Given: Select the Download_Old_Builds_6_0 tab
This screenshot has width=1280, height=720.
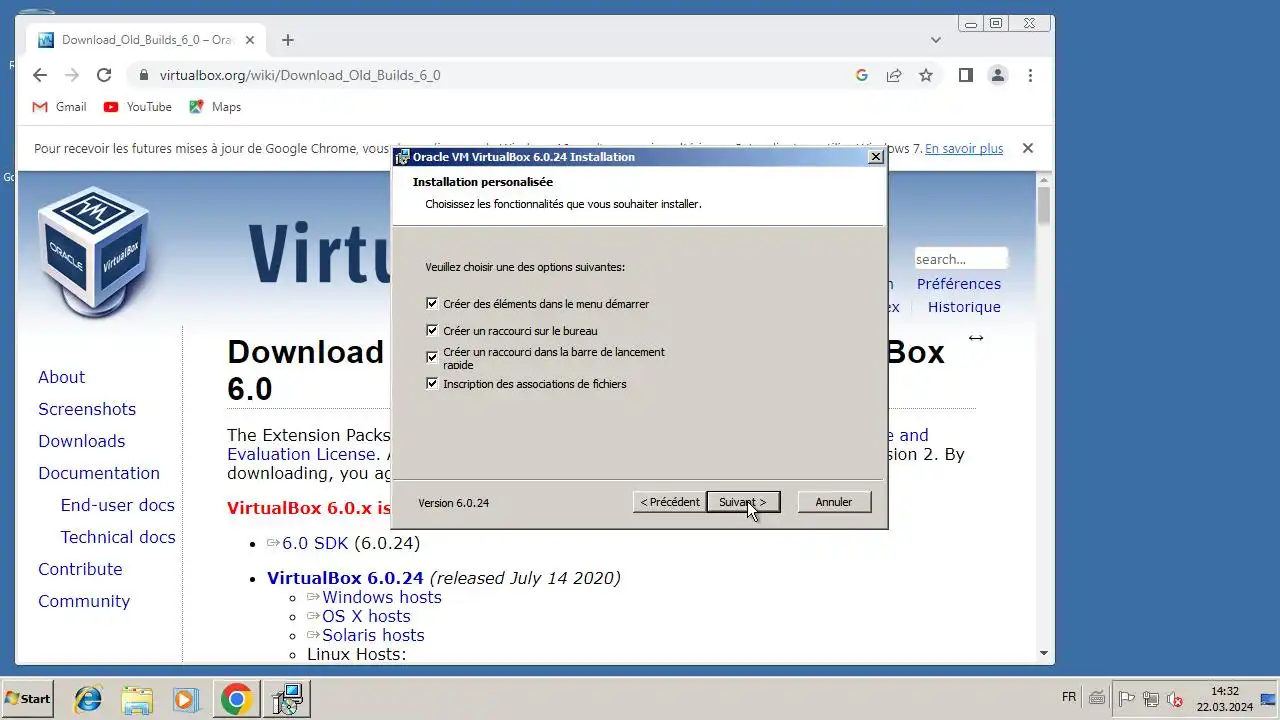Looking at the screenshot, I should [x=146, y=40].
